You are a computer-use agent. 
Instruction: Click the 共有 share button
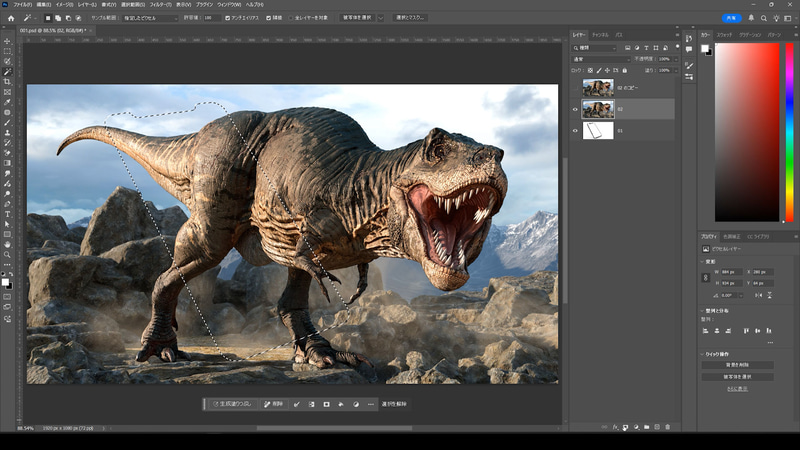(x=731, y=17)
